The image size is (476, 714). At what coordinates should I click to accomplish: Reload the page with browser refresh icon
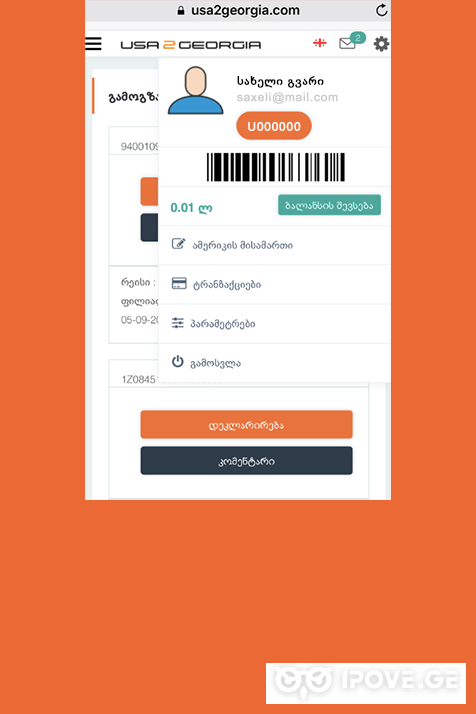(381, 10)
